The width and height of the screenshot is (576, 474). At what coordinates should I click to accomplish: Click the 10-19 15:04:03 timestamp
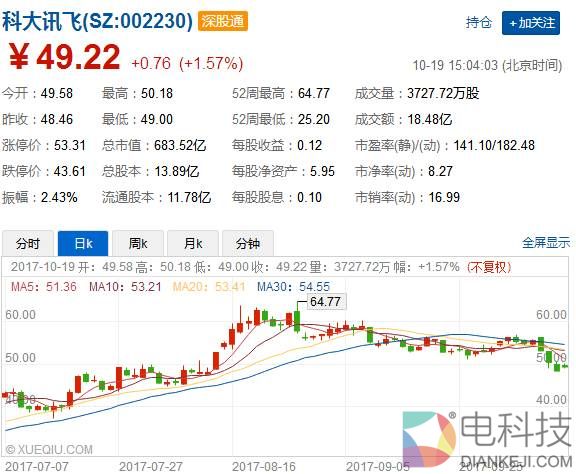(x=487, y=66)
